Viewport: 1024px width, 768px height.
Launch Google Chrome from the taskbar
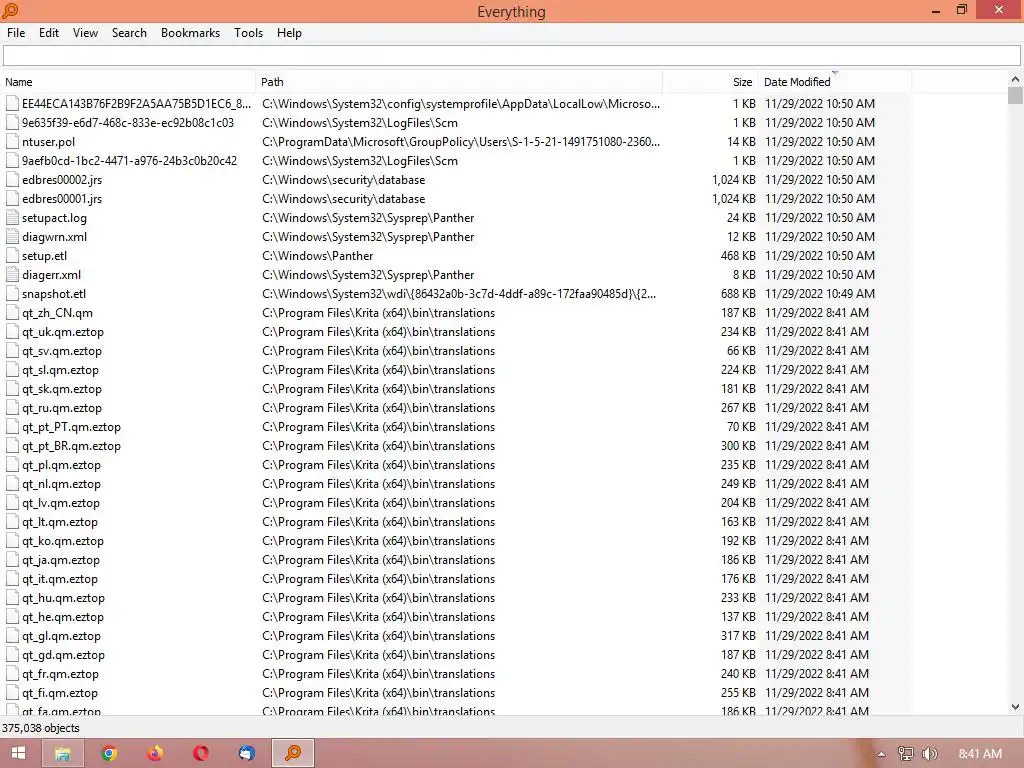pyautogui.click(x=109, y=753)
